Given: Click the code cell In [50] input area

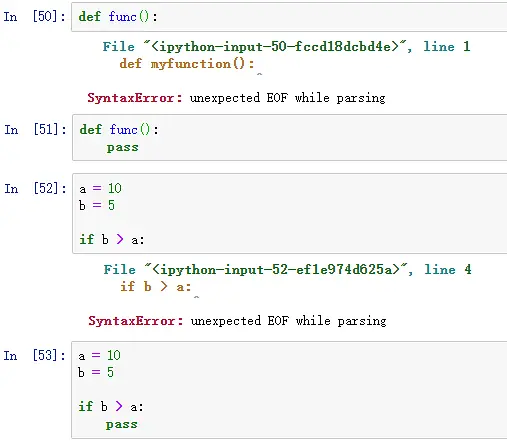Looking at the screenshot, I should point(289,17).
